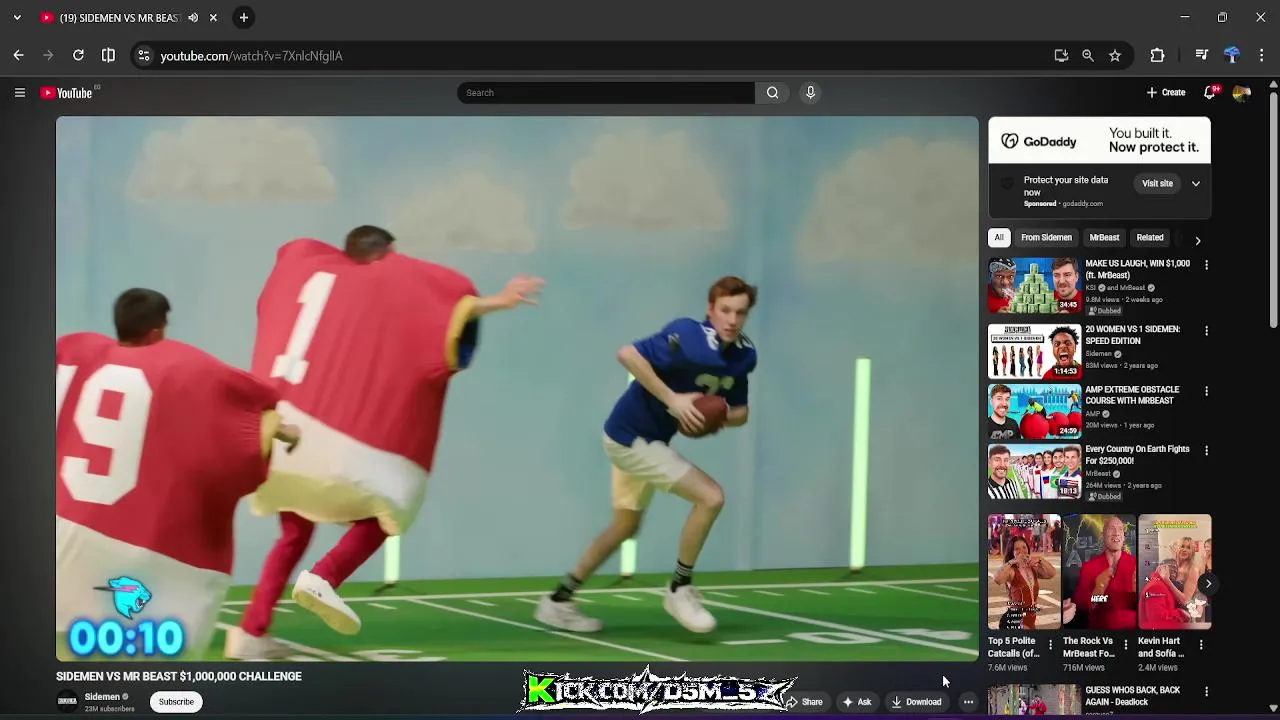Open options for Guess Whos Back video

[x=1206, y=692]
